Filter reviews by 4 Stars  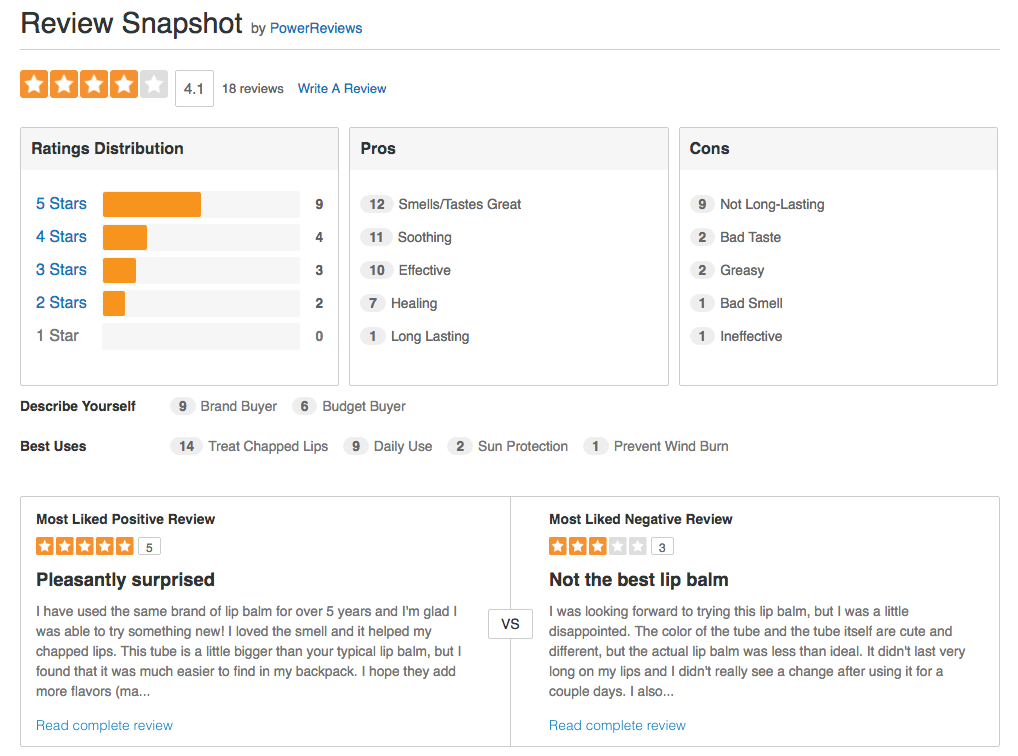61,237
